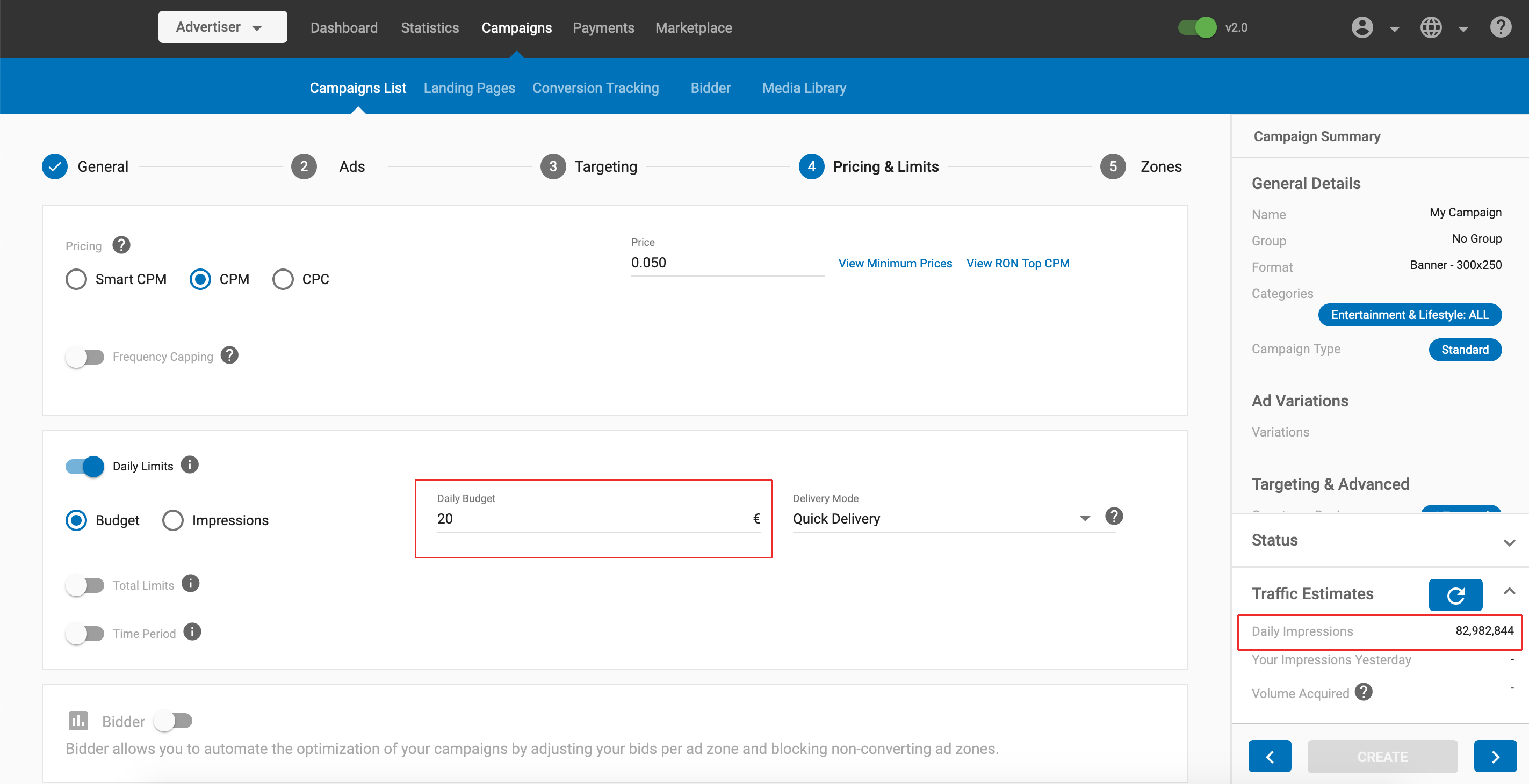This screenshot has height=784, width=1529.
Task: Open the user account profile icon
Action: click(x=1362, y=27)
